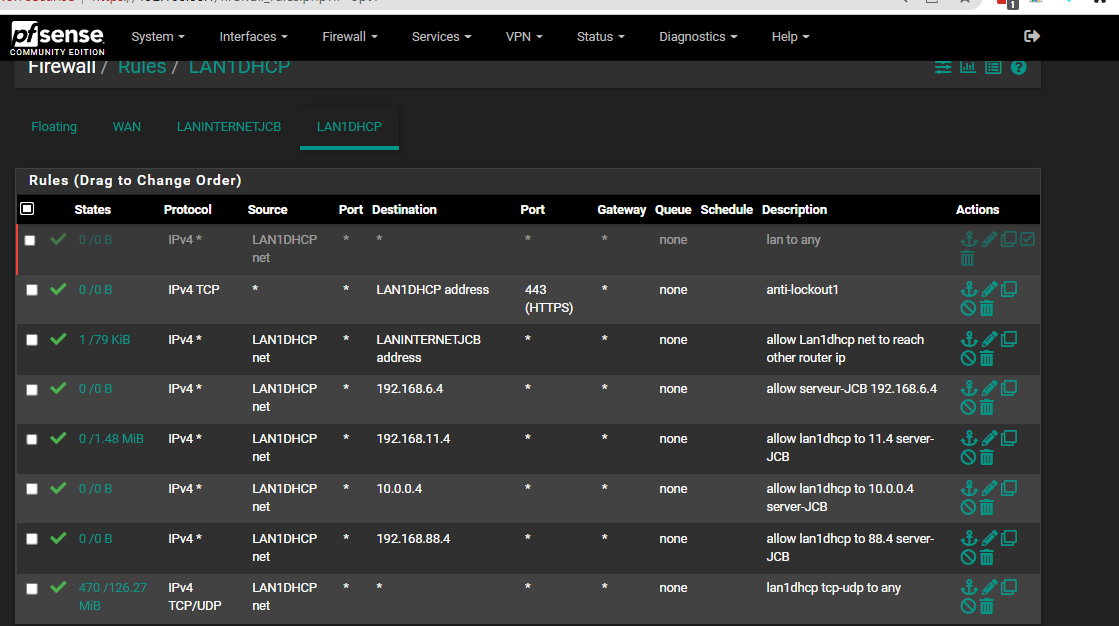1119x626 pixels.
Task: Select checkbox for LANINTERNETJCB address rule
Action: coord(31,340)
